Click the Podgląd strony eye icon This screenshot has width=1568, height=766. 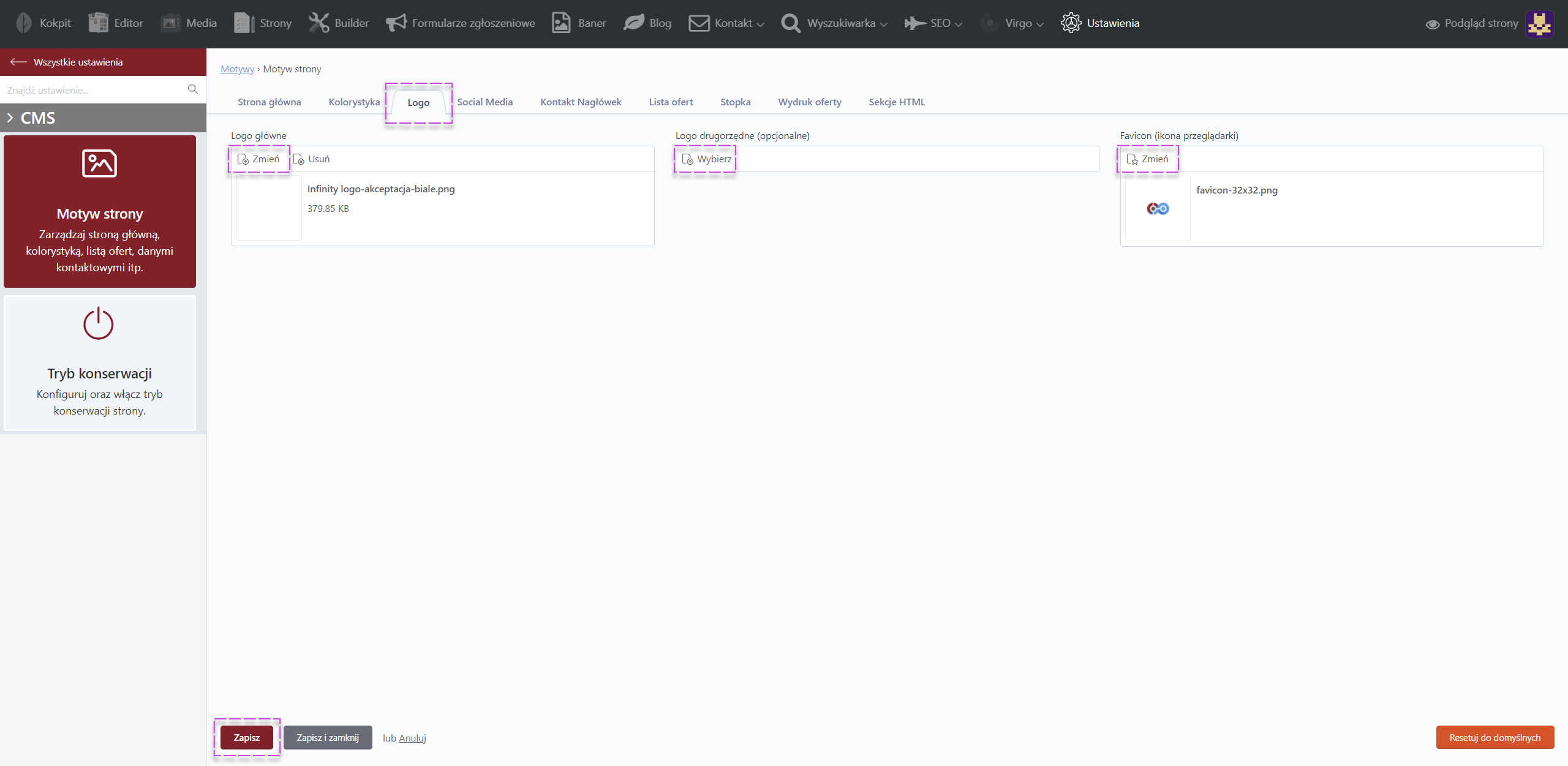click(1432, 24)
